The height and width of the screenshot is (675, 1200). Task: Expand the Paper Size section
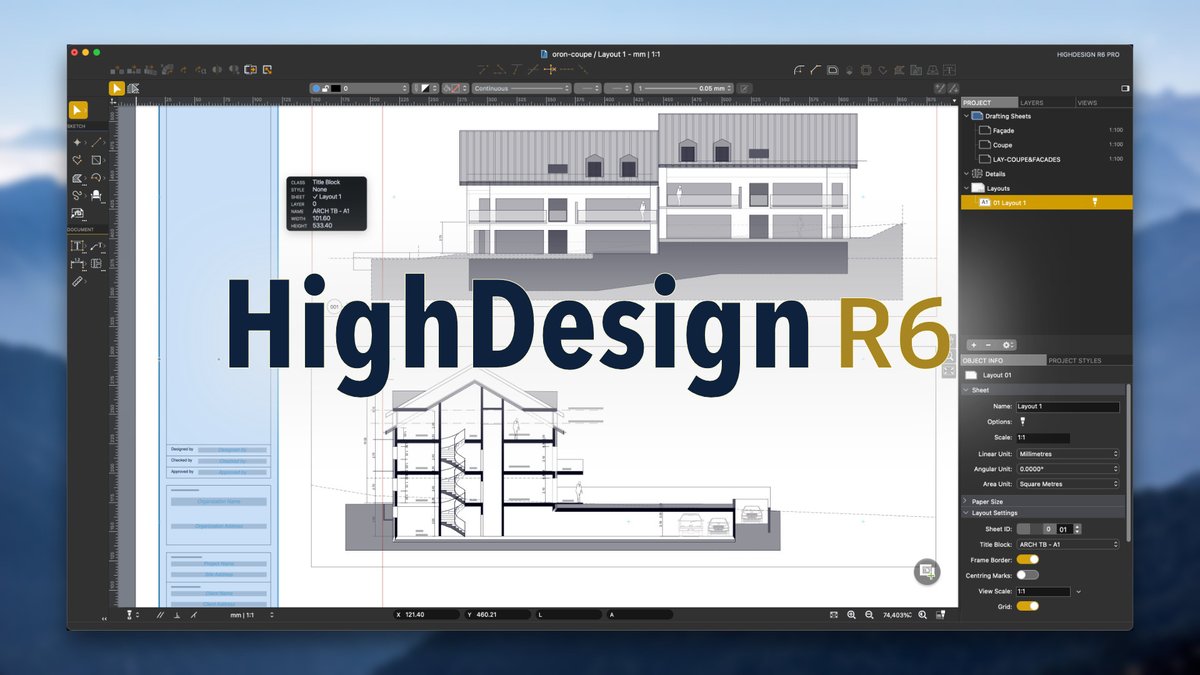(966, 501)
